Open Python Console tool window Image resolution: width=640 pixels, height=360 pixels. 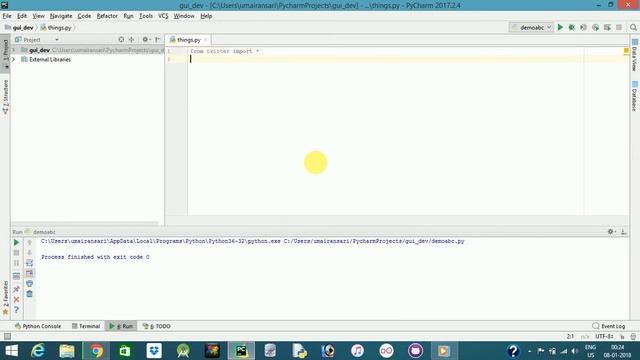[38, 326]
